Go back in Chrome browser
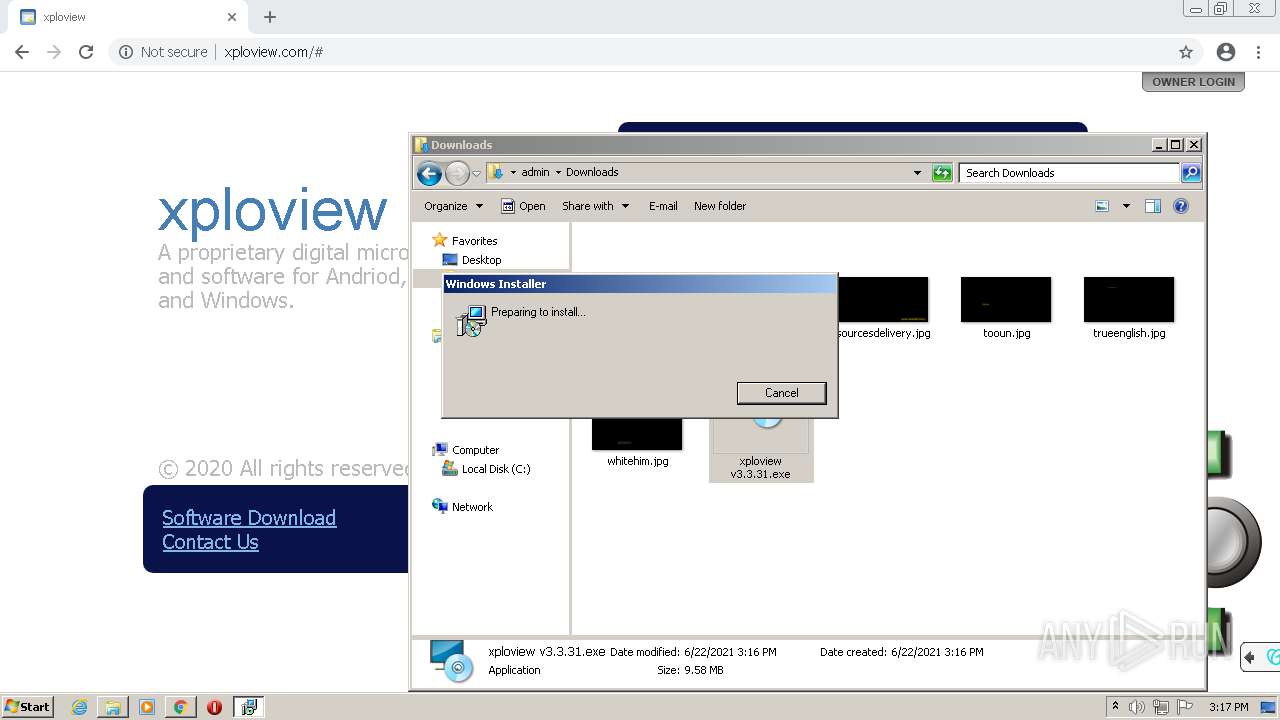This screenshot has height=720, width=1280. coord(22,52)
